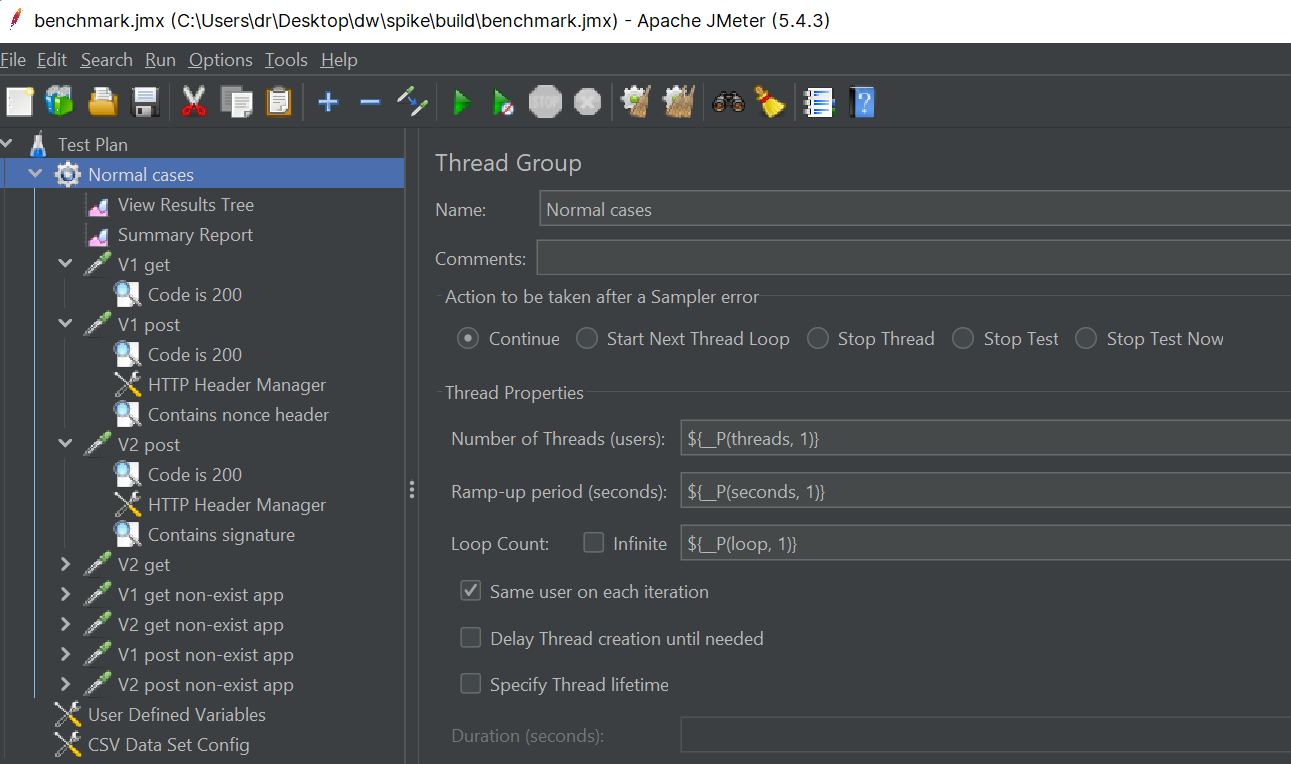This screenshot has width=1291, height=764.
Task: Select the Stop Thread radio button
Action: click(818, 339)
